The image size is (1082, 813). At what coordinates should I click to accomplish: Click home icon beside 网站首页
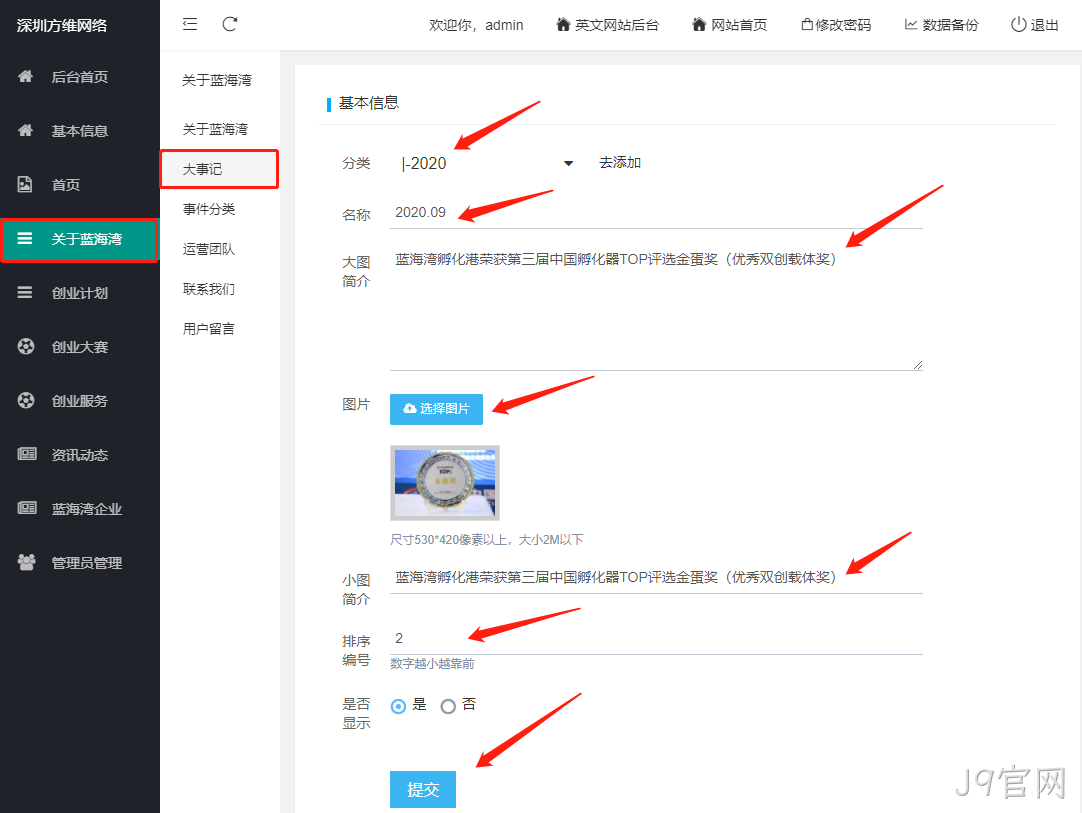coord(699,24)
